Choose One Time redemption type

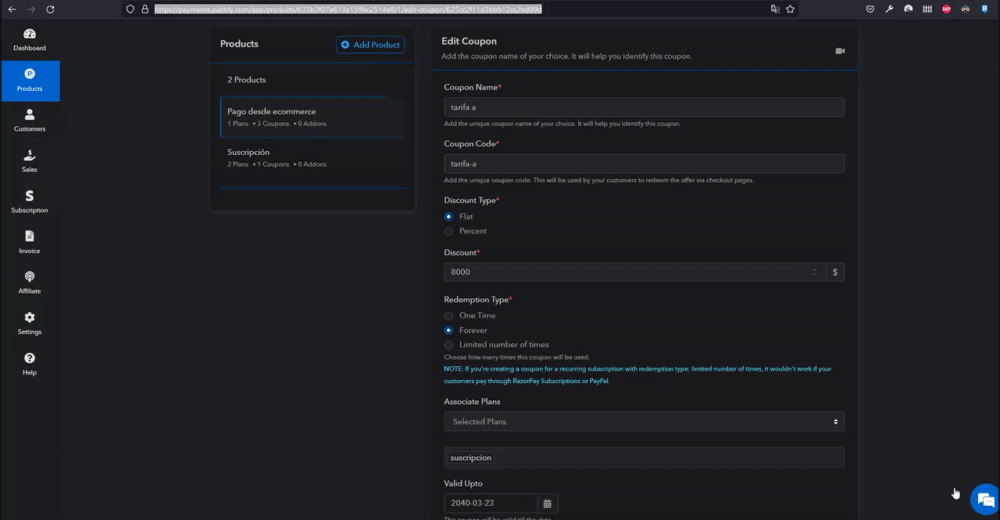pos(449,316)
